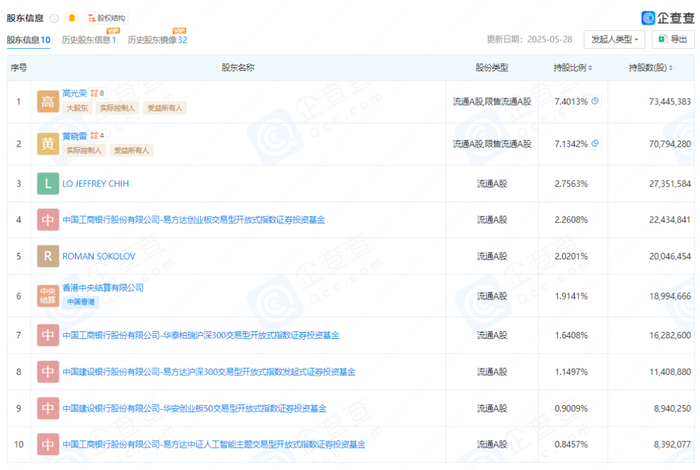The height and width of the screenshot is (470, 700).
Task: Click the 高 avatar for 高光荣
Action: (x=48, y=101)
